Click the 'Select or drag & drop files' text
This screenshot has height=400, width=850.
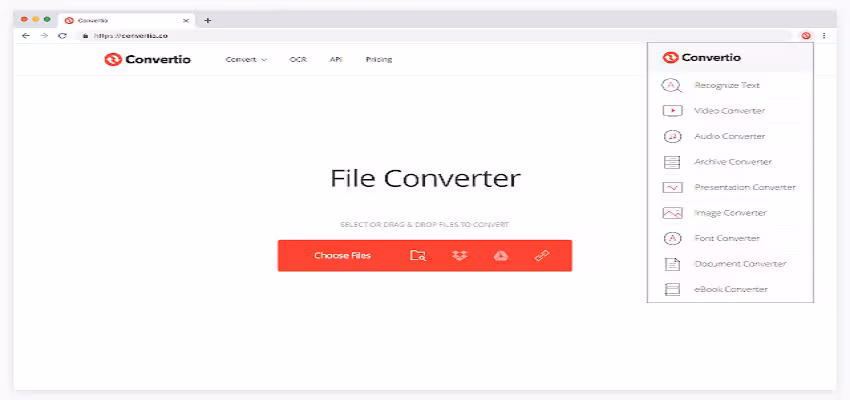pyautogui.click(x=424, y=224)
